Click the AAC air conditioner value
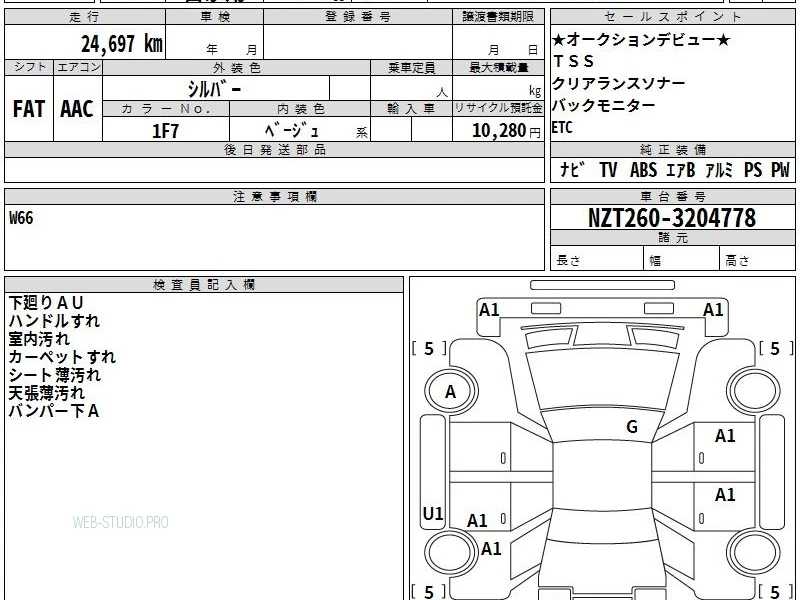 (77, 109)
